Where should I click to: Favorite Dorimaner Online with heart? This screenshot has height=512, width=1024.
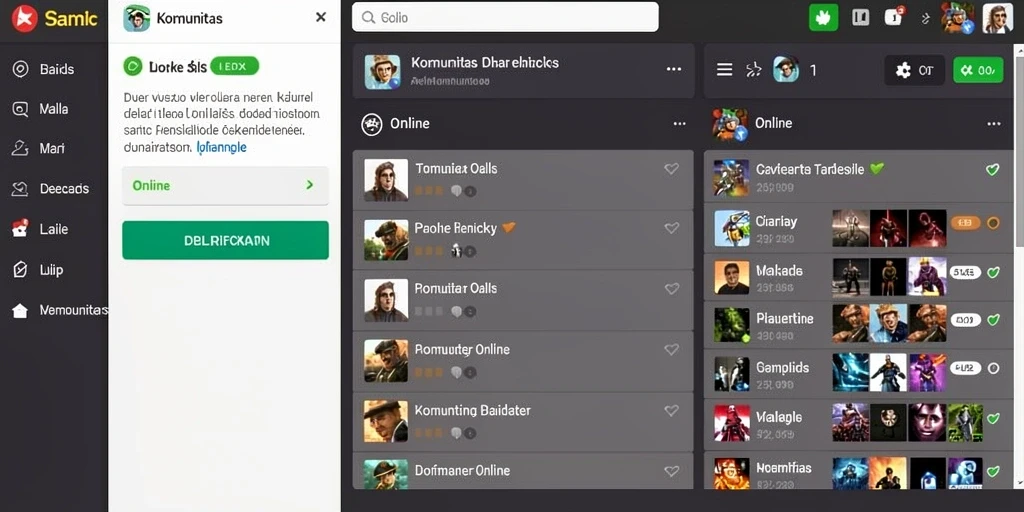[x=671, y=470]
